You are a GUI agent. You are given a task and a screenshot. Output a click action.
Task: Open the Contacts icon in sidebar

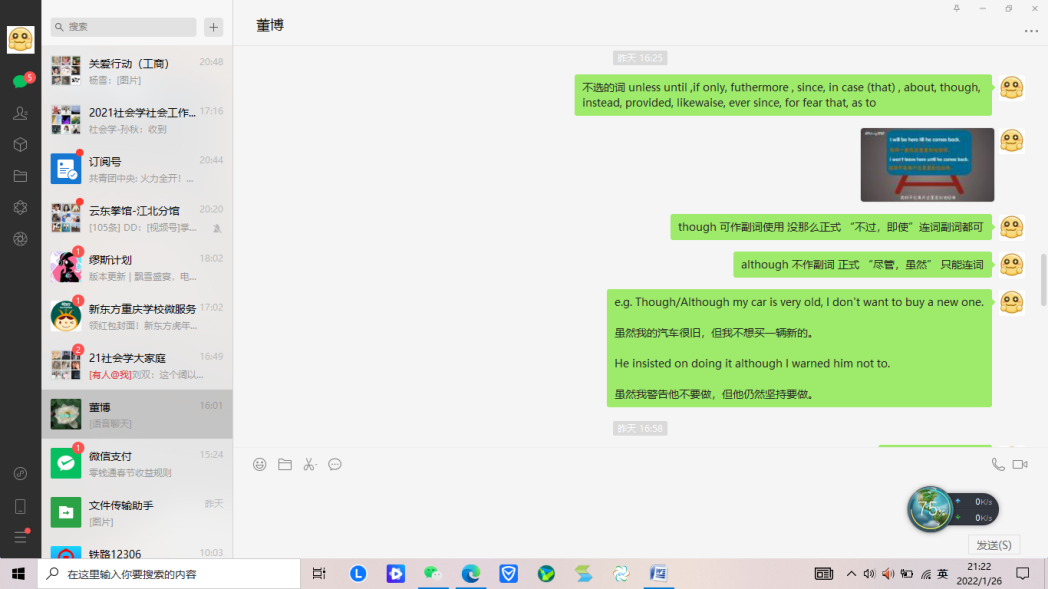coord(20,113)
